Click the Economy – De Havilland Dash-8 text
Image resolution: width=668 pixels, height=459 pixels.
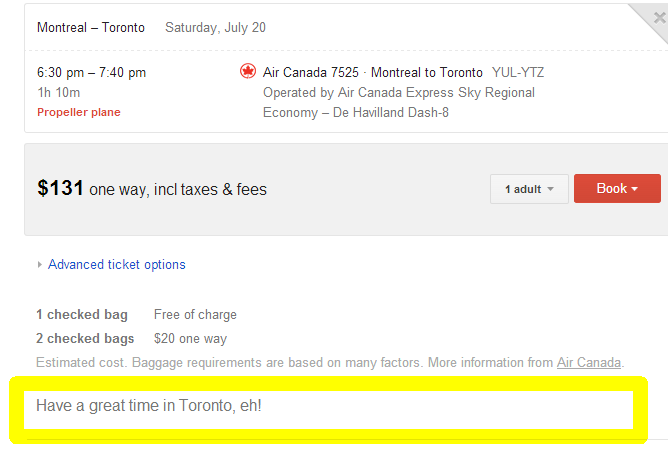tap(356, 113)
